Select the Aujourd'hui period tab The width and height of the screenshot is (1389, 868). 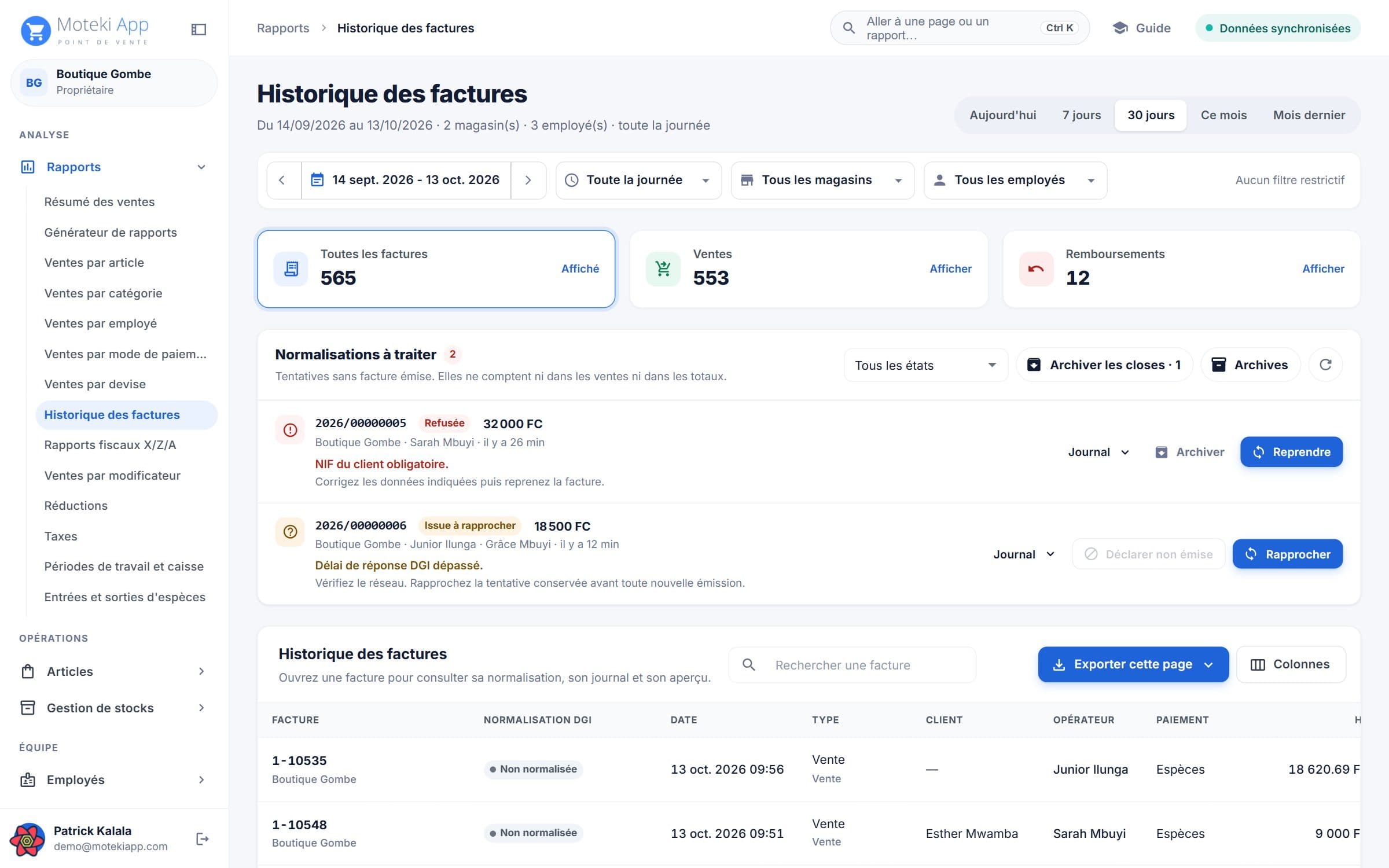[1002, 115]
